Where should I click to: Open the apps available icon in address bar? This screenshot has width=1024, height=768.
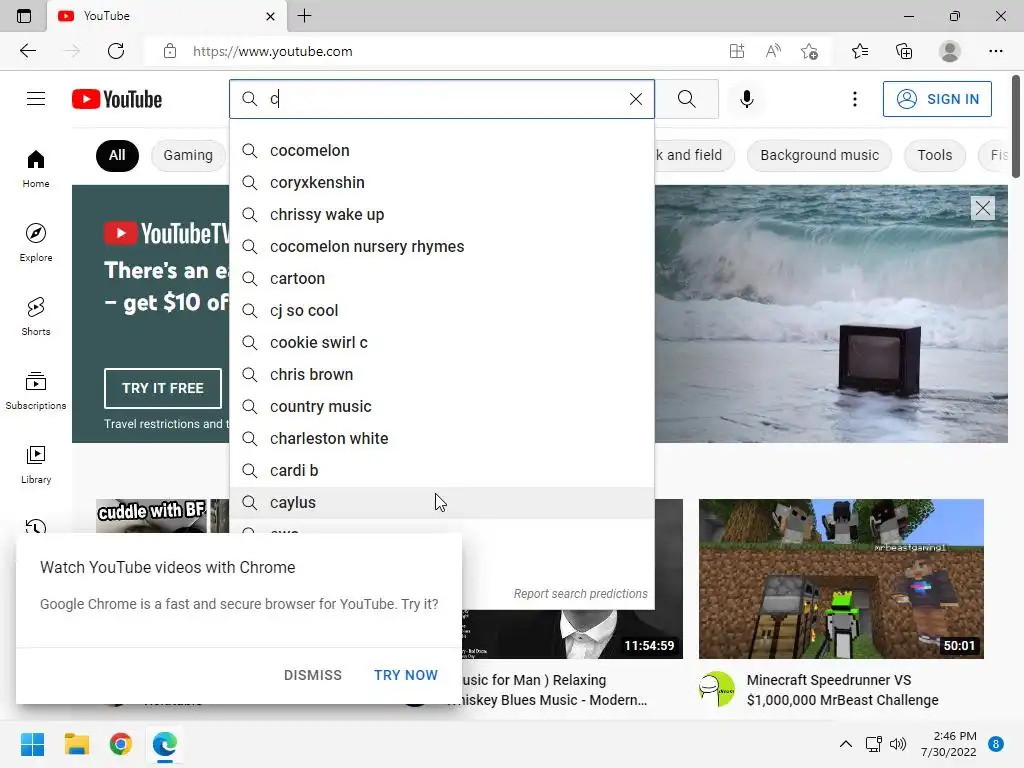[x=737, y=51]
